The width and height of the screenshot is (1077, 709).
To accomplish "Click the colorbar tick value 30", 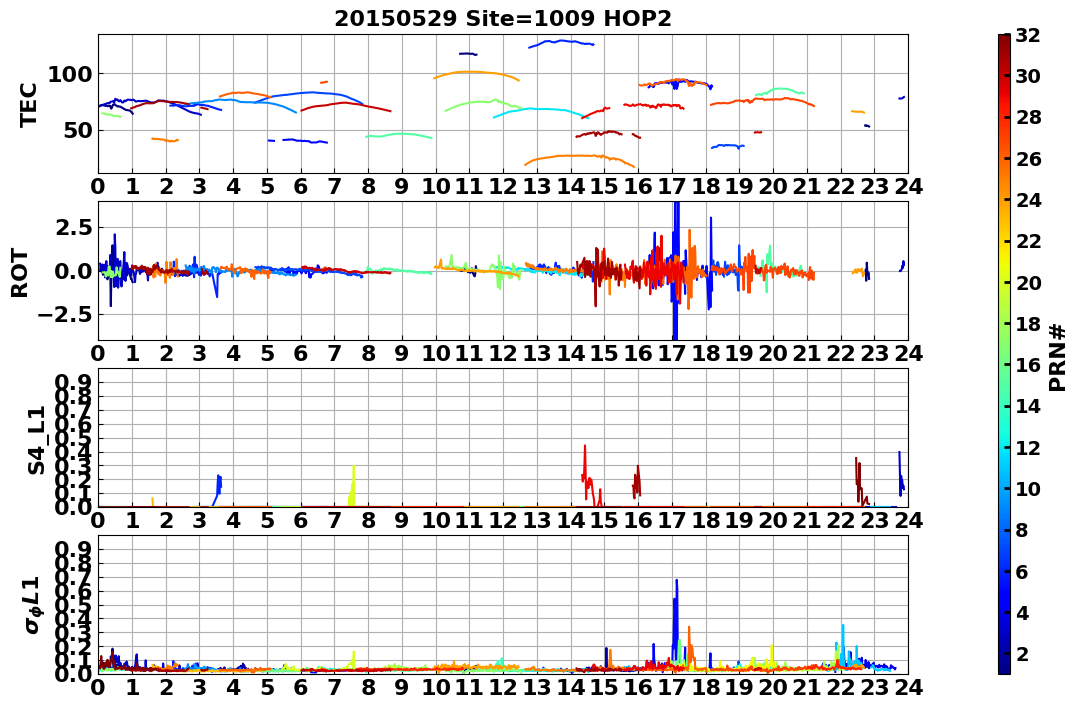I will tap(1028, 76).
